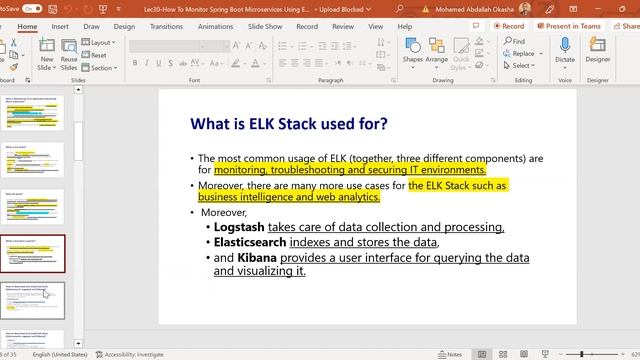Toggle Italic formatting
This screenshot has width=640, height=360.
[147, 63]
